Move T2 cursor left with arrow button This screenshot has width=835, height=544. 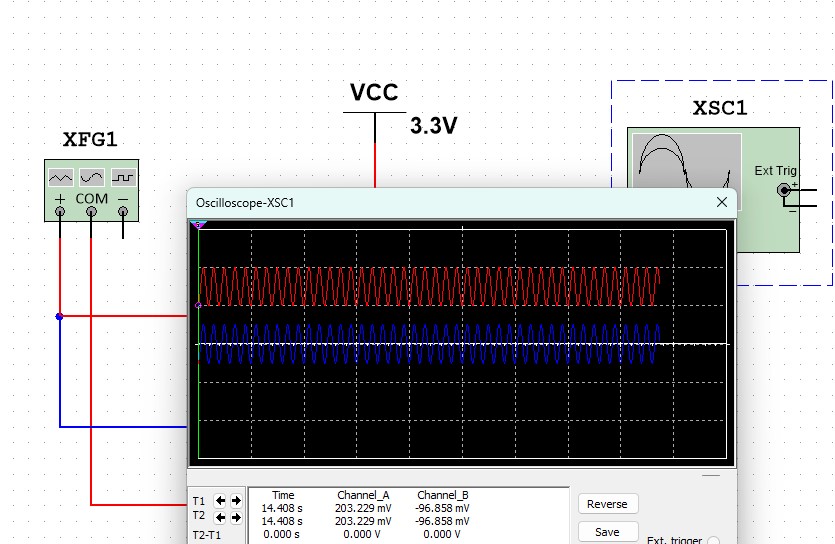pos(220,517)
